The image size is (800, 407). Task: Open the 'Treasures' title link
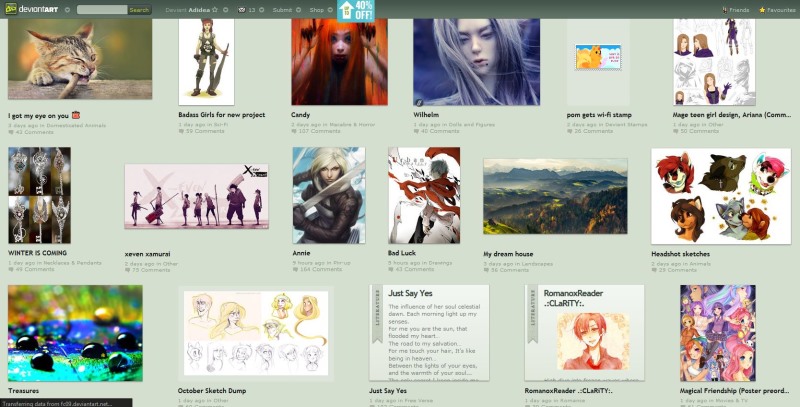click(23, 391)
